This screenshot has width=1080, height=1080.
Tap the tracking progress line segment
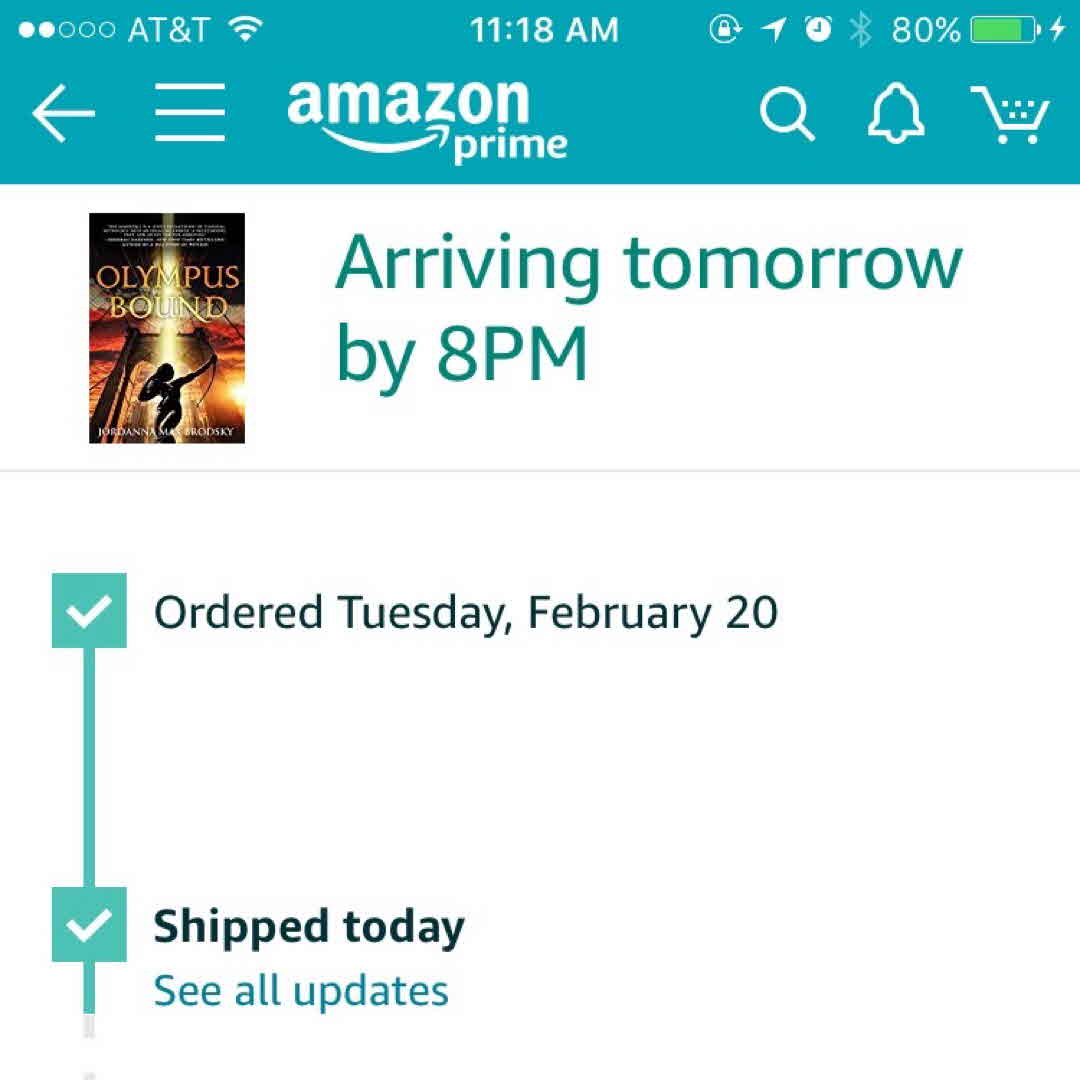[89, 767]
